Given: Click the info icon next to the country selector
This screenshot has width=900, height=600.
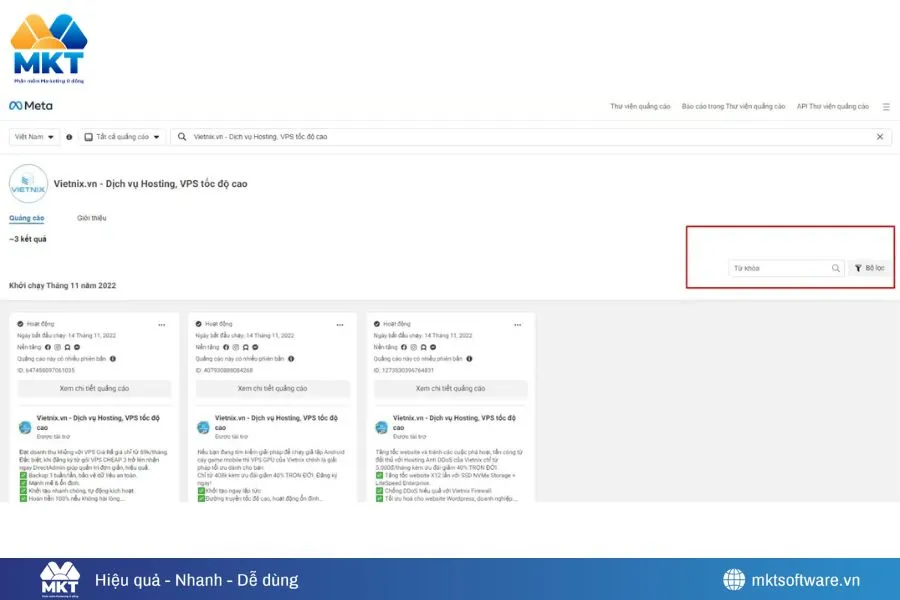Looking at the screenshot, I should [x=69, y=136].
